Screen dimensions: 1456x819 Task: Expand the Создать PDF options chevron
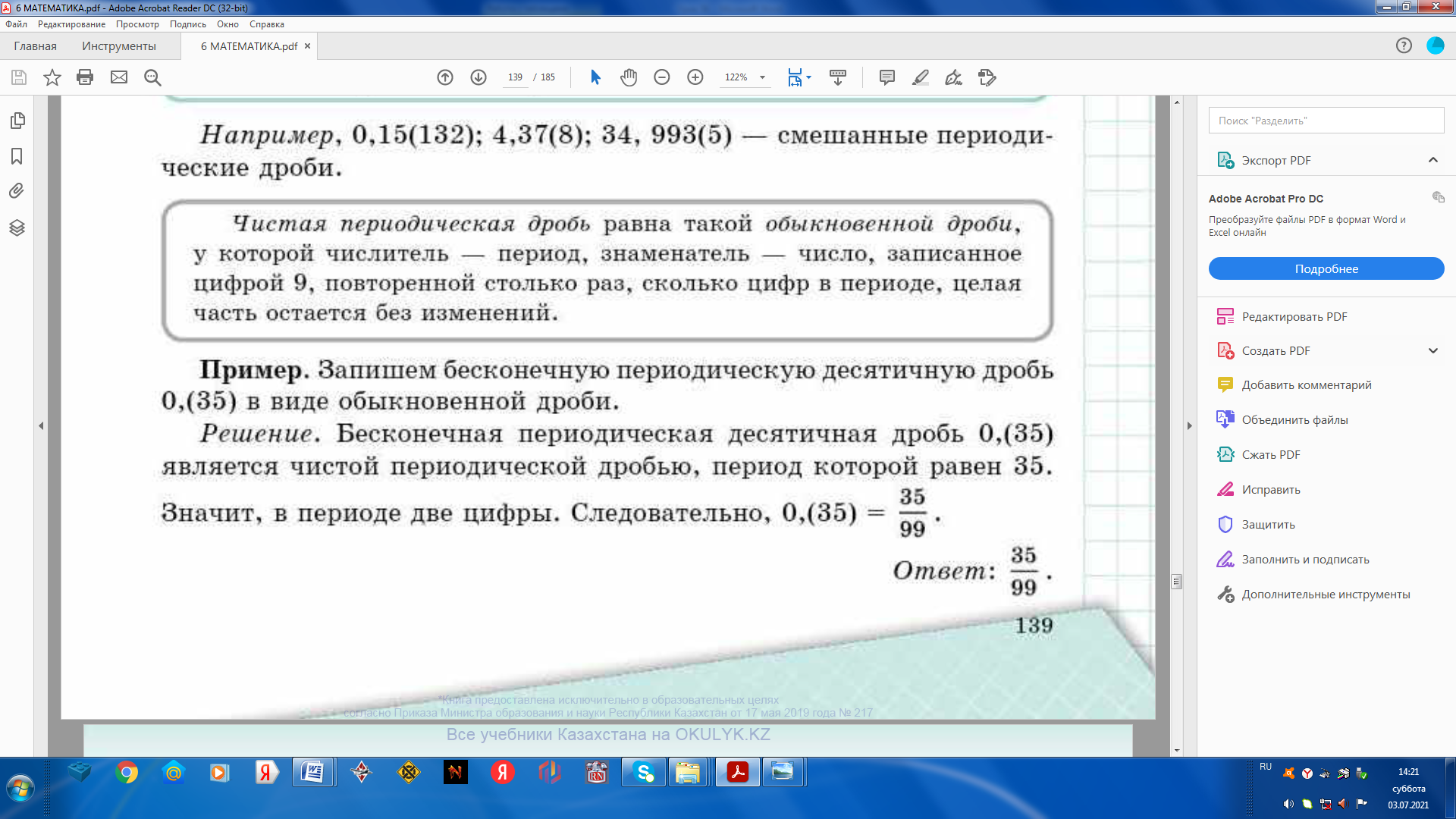point(1433,351)
